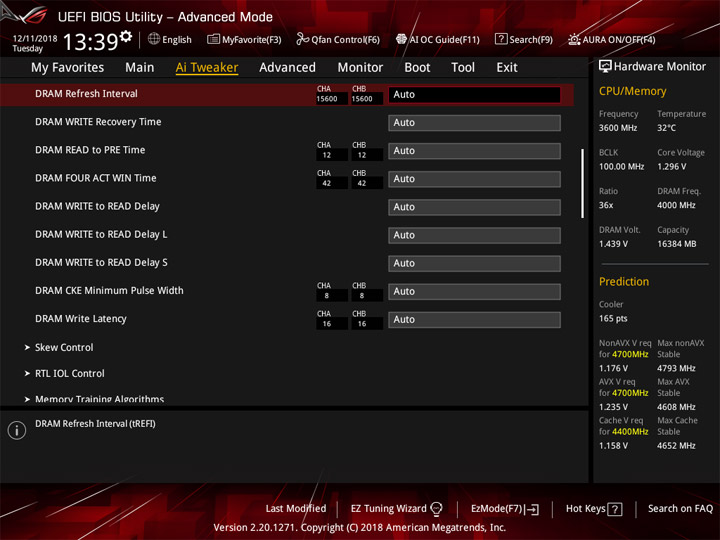Select DRAM FOUR ACT WIN Time label

[x=96, y=178]
